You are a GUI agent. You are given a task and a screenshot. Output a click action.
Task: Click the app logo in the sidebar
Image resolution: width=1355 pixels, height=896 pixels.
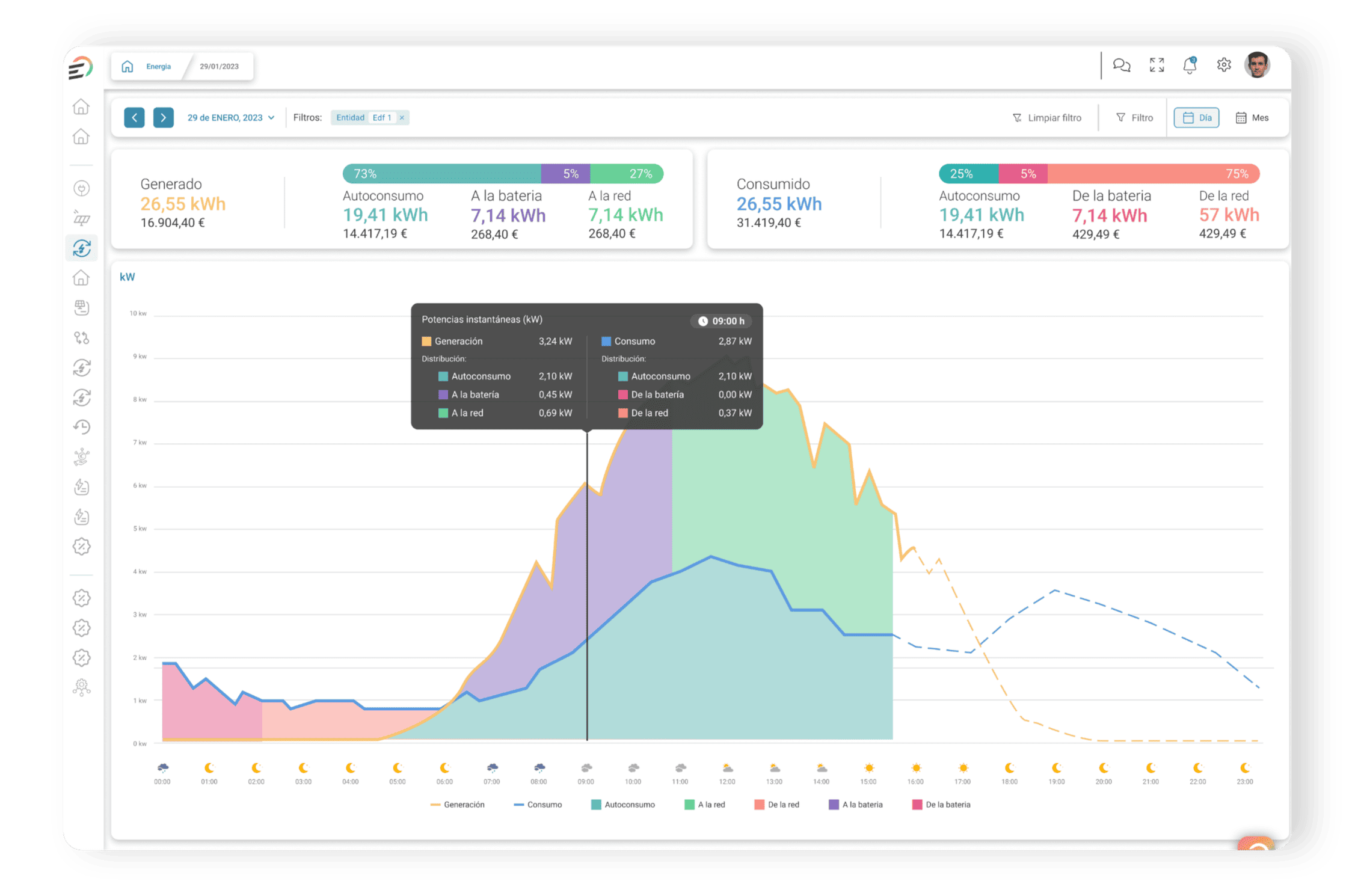[x=81, y=67]
